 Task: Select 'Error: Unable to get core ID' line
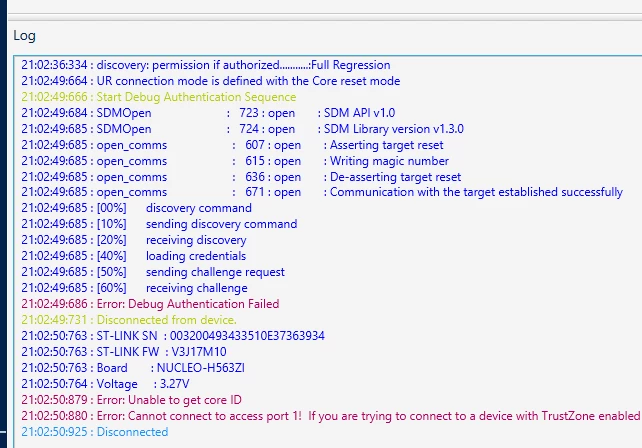click(131, 399)
